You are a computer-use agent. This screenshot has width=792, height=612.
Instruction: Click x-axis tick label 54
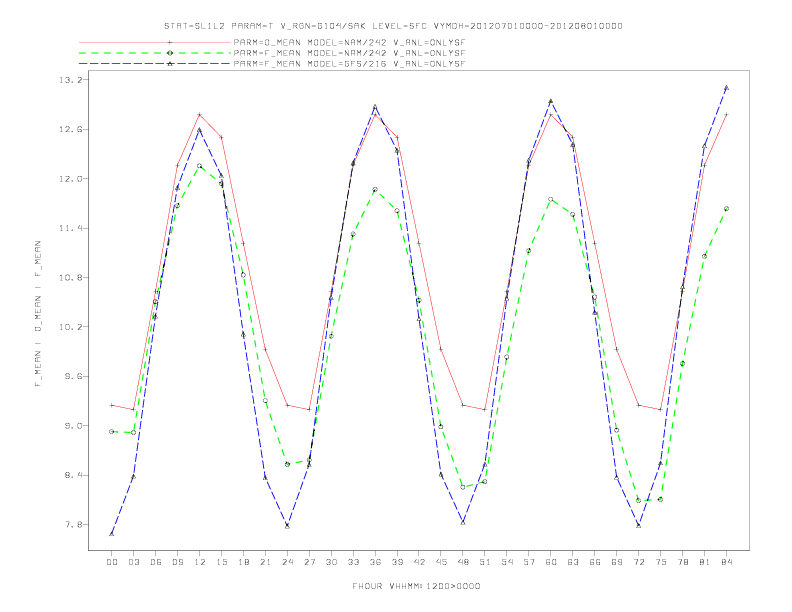(x=507, y=562)
